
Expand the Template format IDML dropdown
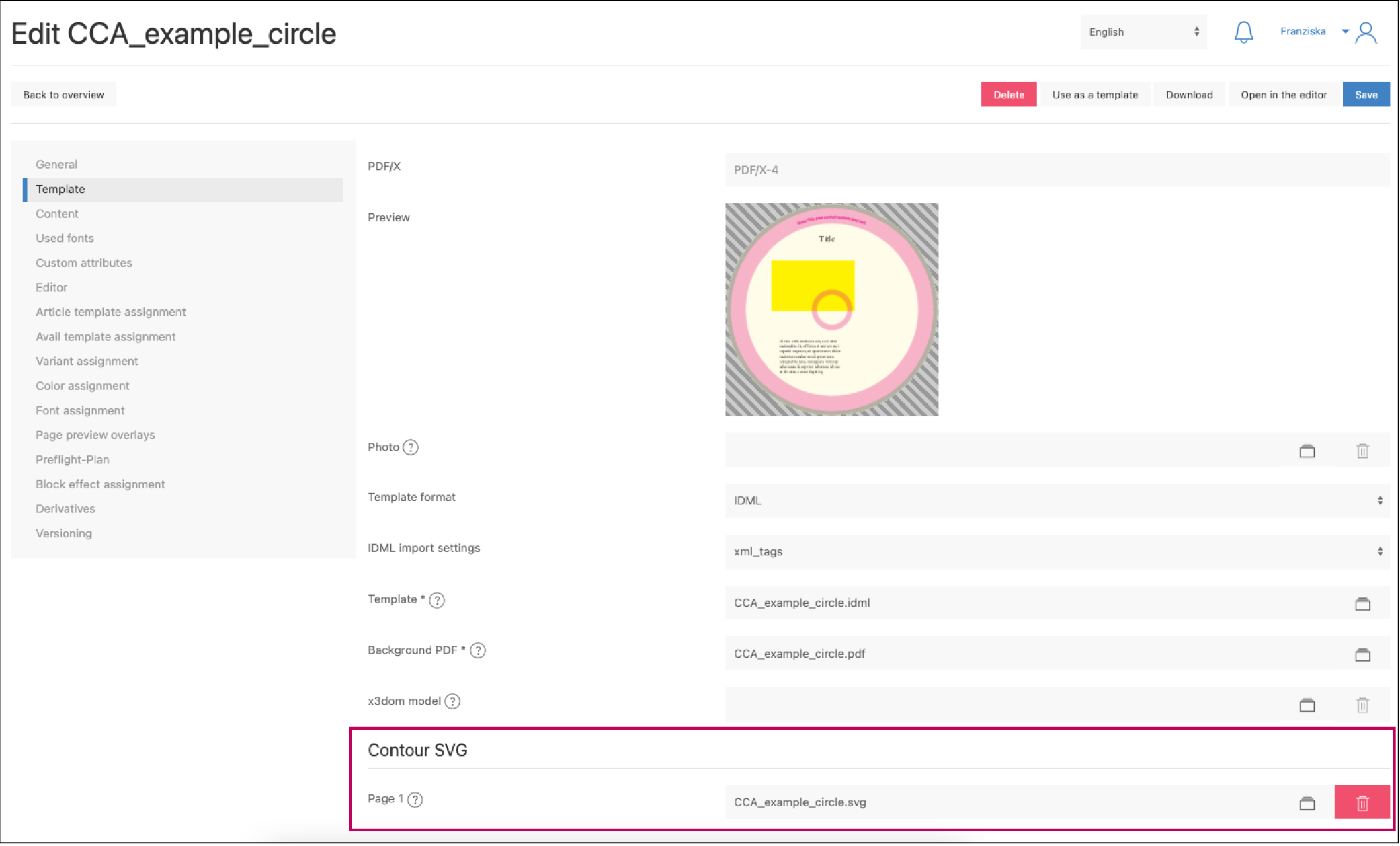pos(1056,501)
